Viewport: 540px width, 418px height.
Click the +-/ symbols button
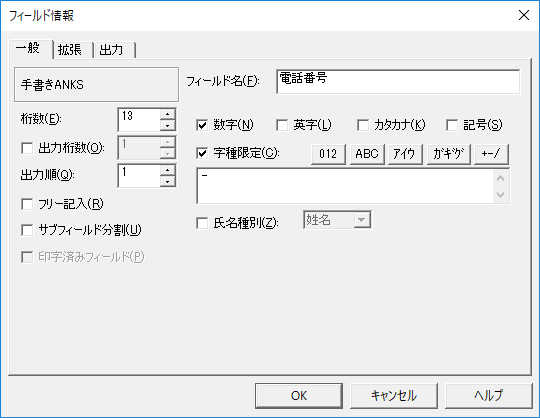(491, 154)
